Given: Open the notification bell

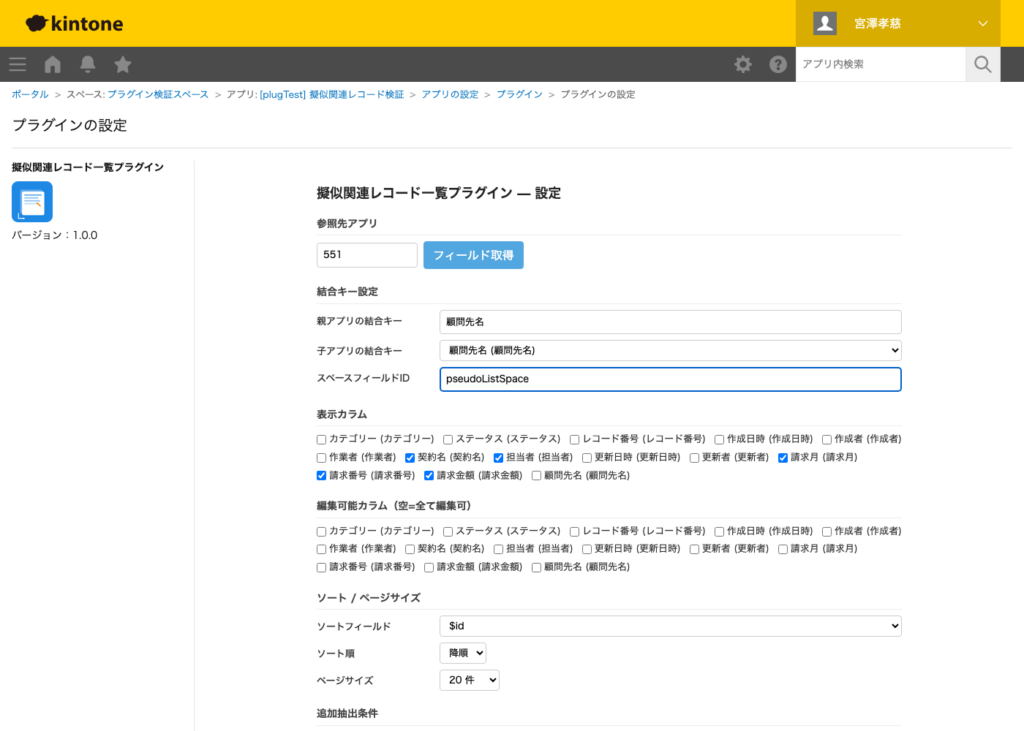Looking at the screenshot, I should click(x=87, y=63).
